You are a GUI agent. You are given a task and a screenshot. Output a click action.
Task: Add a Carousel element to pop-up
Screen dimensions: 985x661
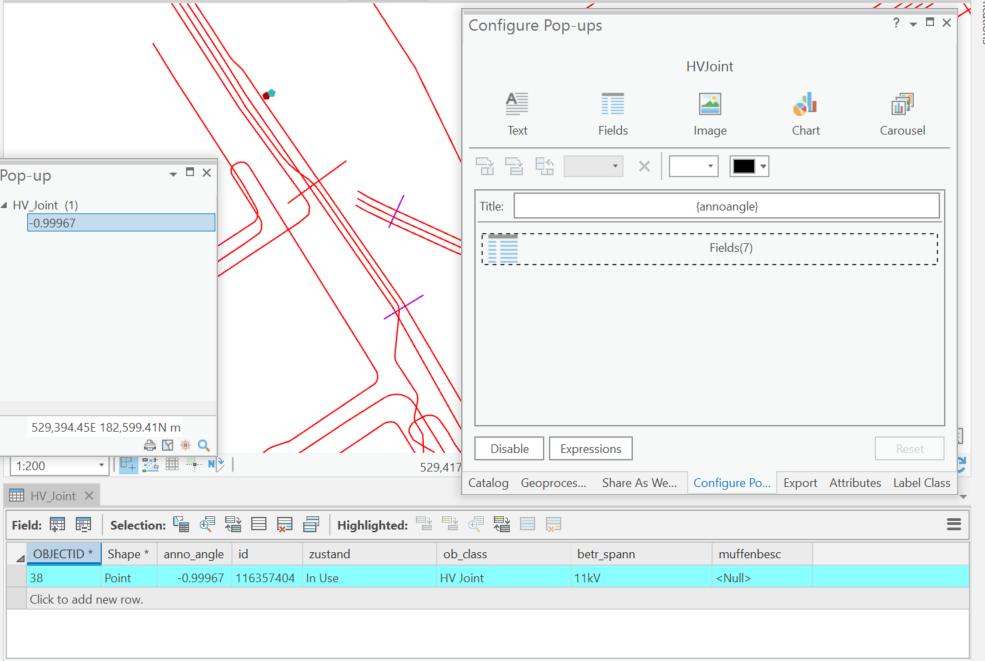pos(902,114)
